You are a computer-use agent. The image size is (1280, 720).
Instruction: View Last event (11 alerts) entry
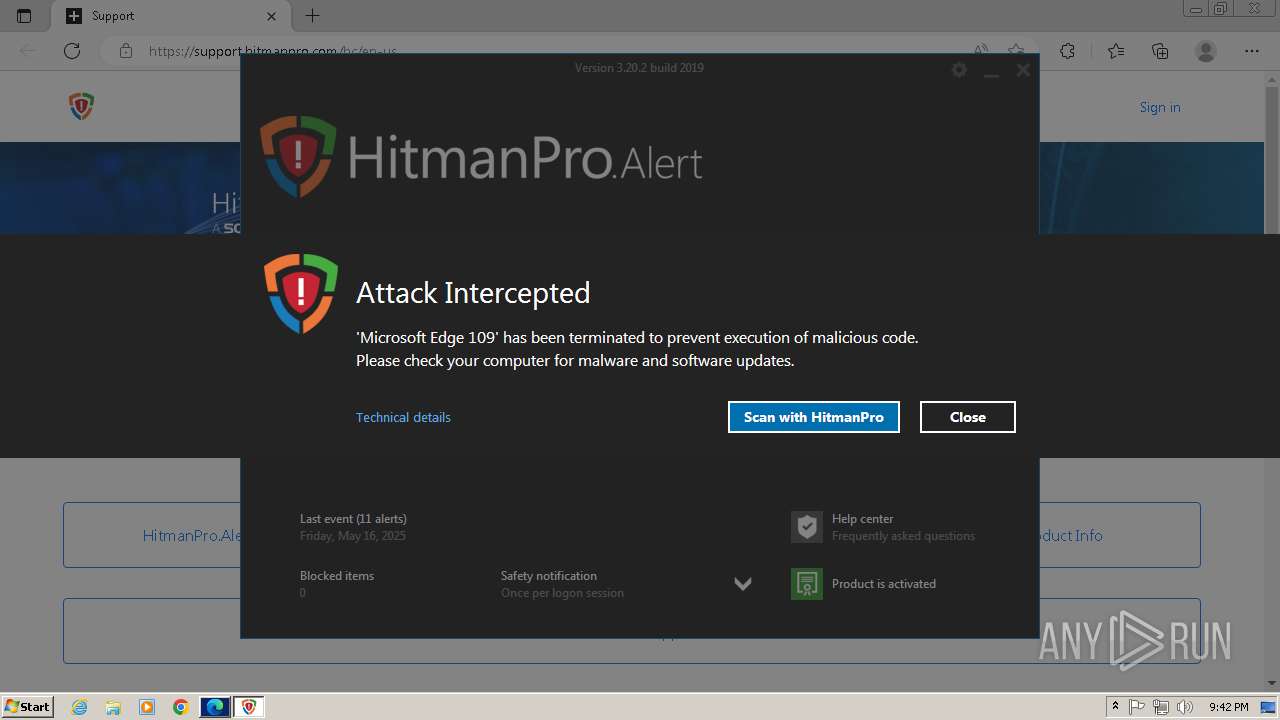pyautogui.click(x=353, y=527)
